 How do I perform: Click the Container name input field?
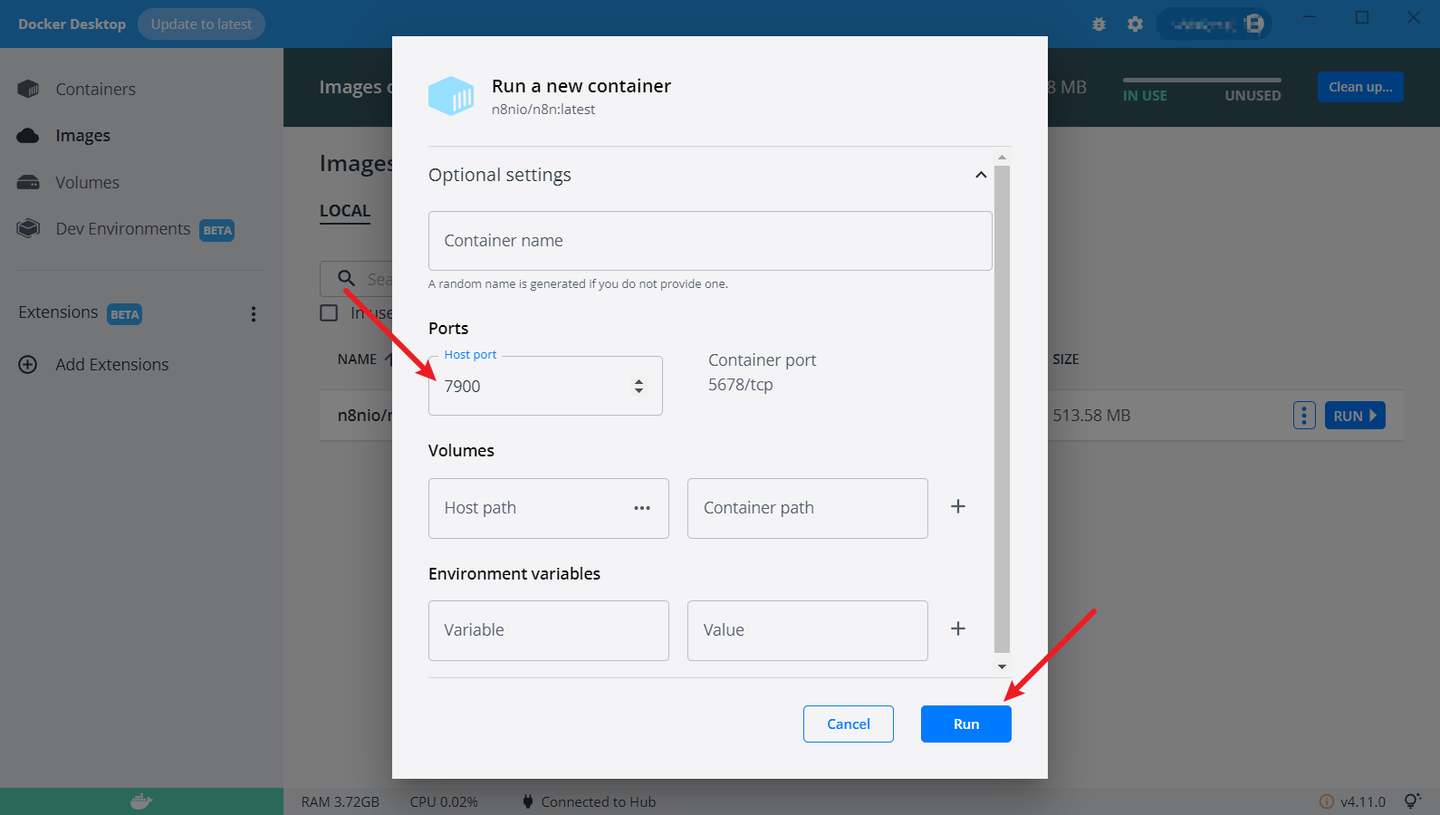[710, 241]
